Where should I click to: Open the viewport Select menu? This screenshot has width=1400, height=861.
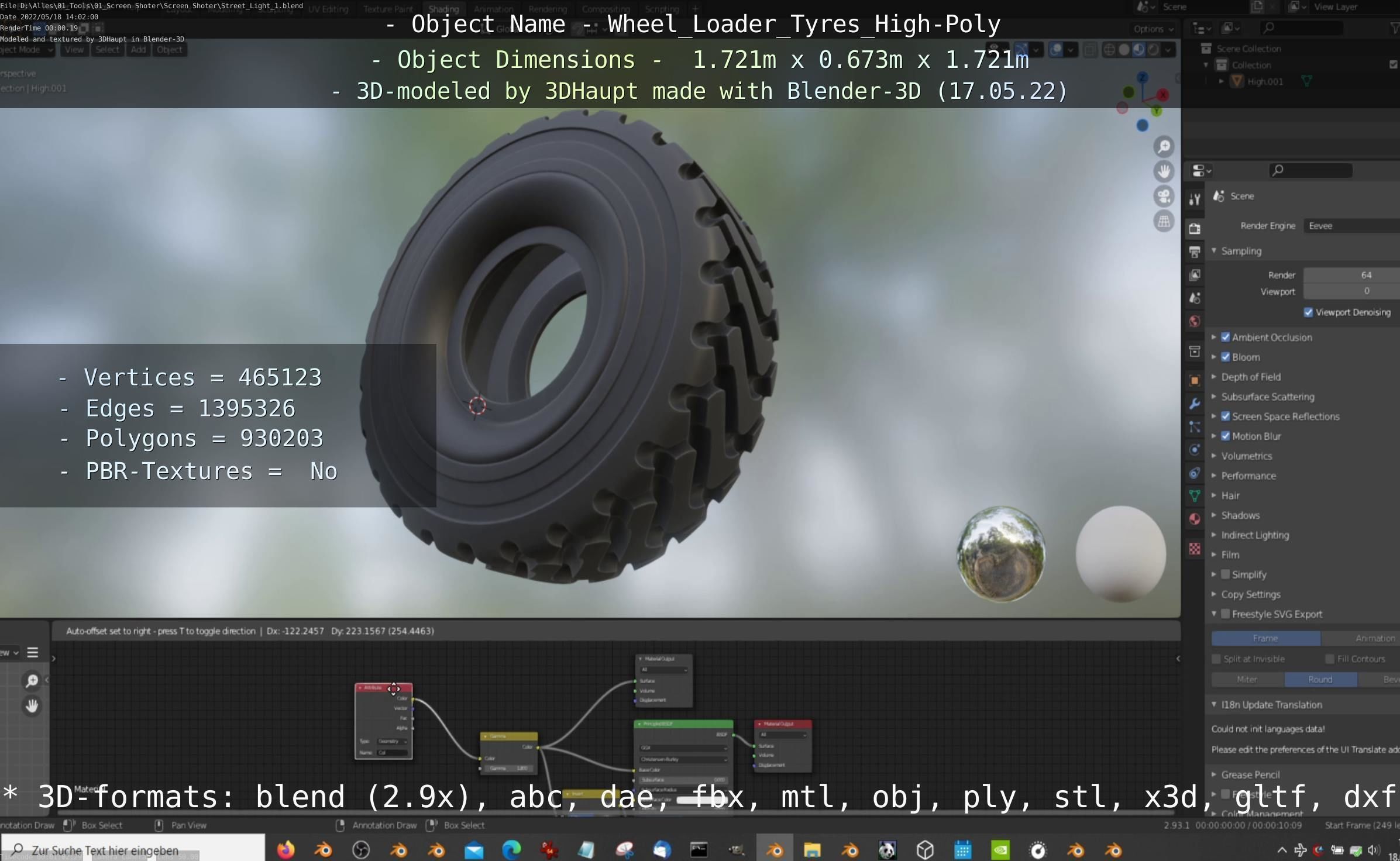[x=107, y=50]
